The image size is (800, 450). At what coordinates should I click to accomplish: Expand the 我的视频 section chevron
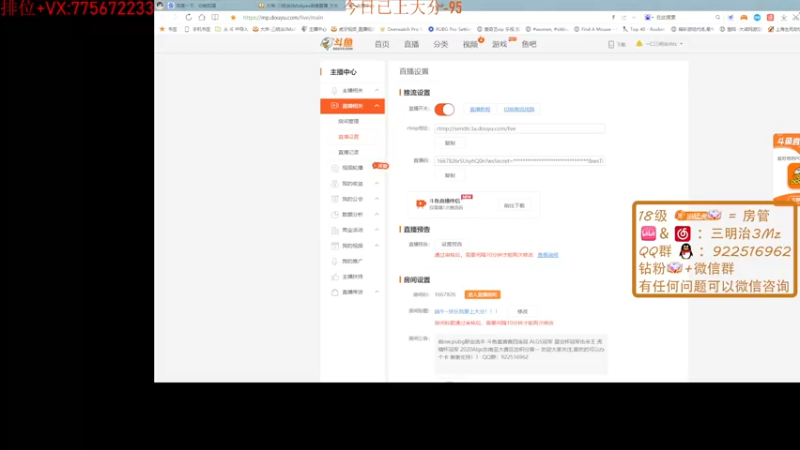tap(377, 245)
